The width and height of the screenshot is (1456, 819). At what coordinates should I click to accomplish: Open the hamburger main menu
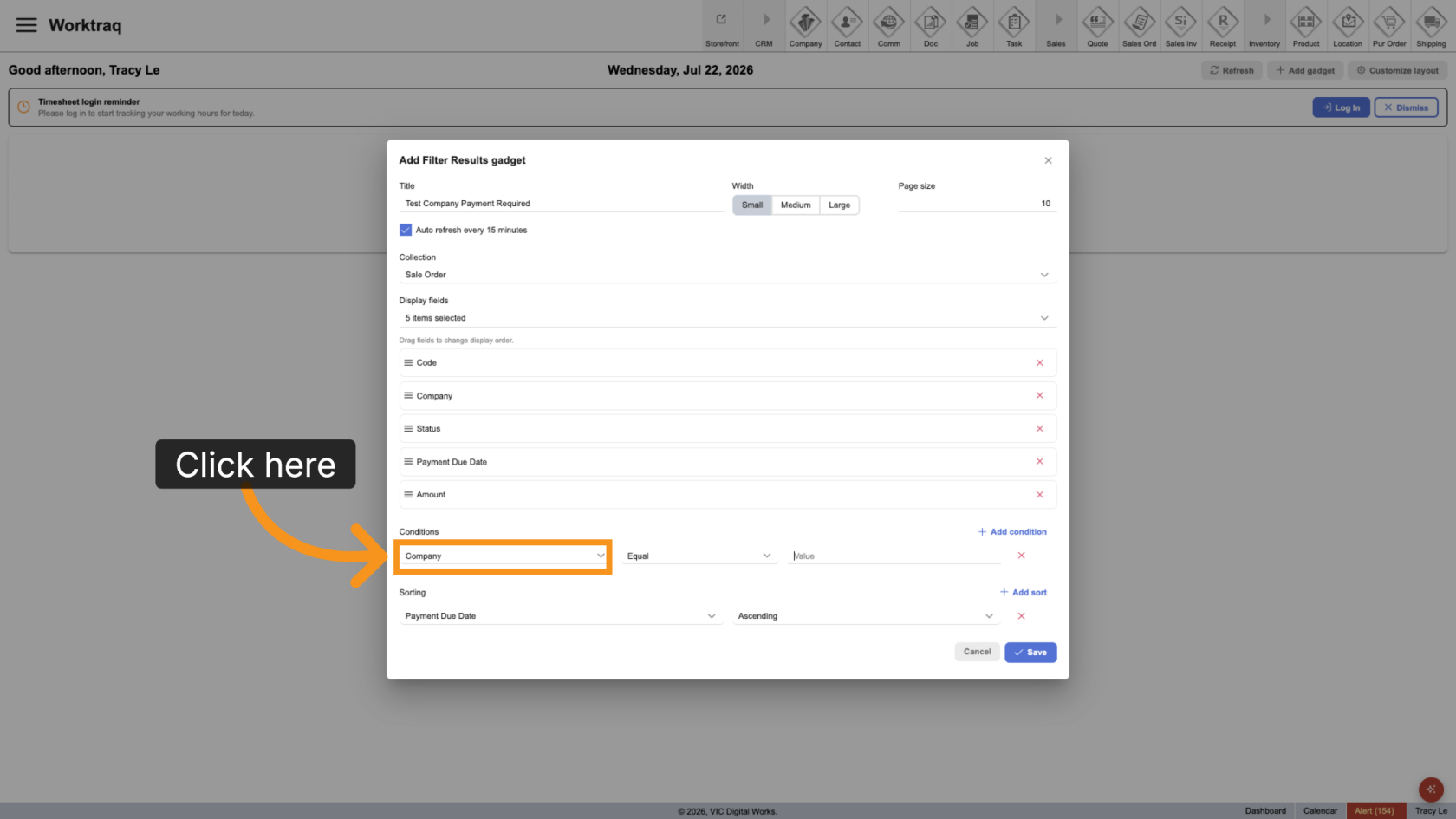coord(27,25)
